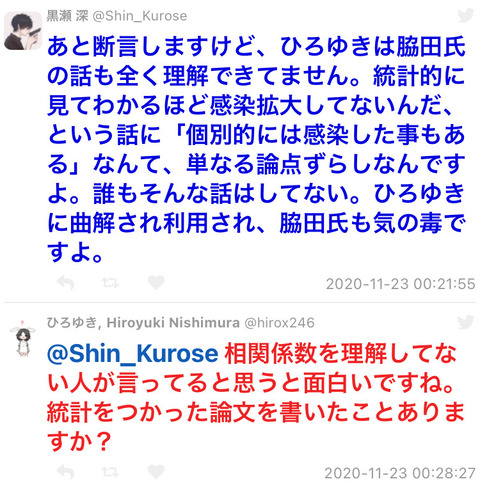
Task: Click the Twitter bird icon on hirox246's tweet
Action: [x=465, y=322]
